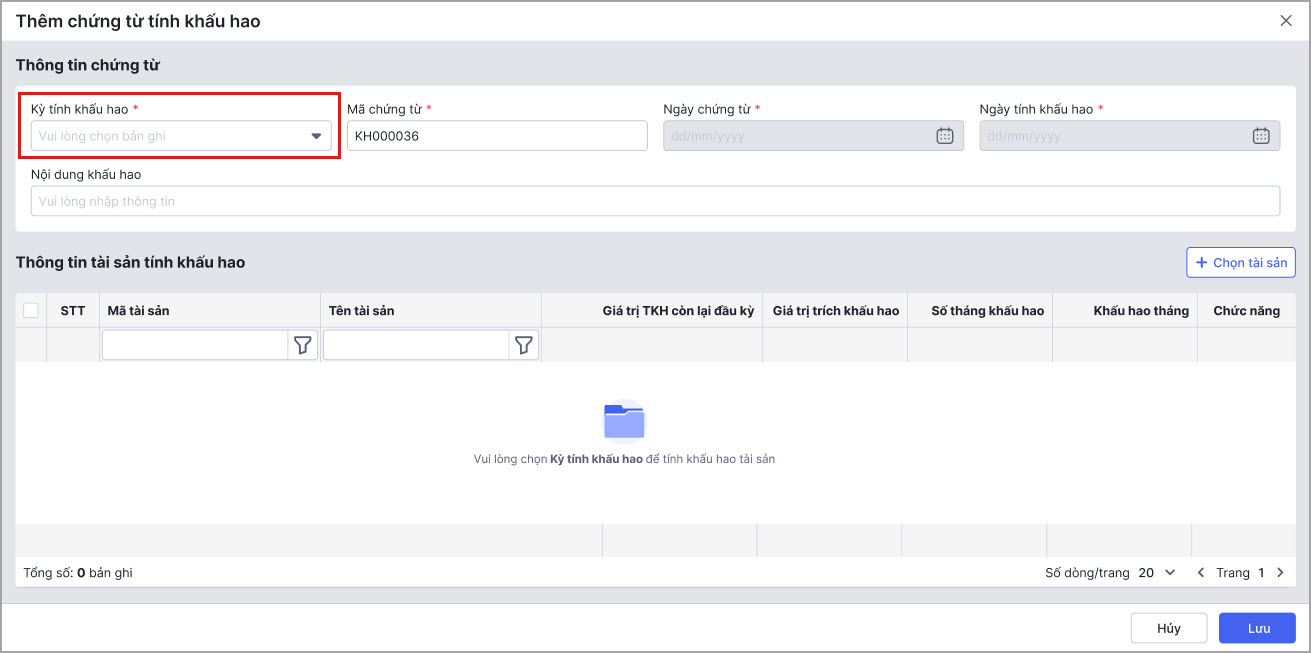
Task: Click the empty-state folder icon
Action: coord(624,420)
